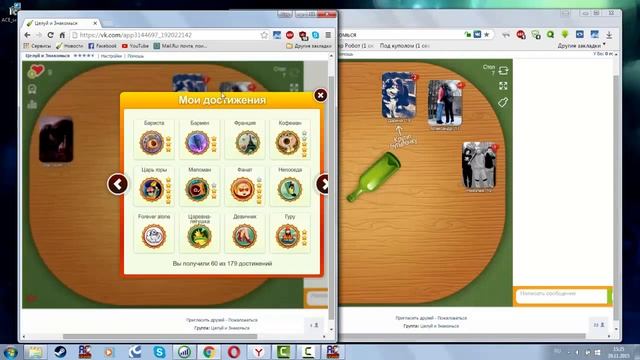Viewport: 640px width, 360px height.
Task: Change table icon in right window
Action: point(503,71)
